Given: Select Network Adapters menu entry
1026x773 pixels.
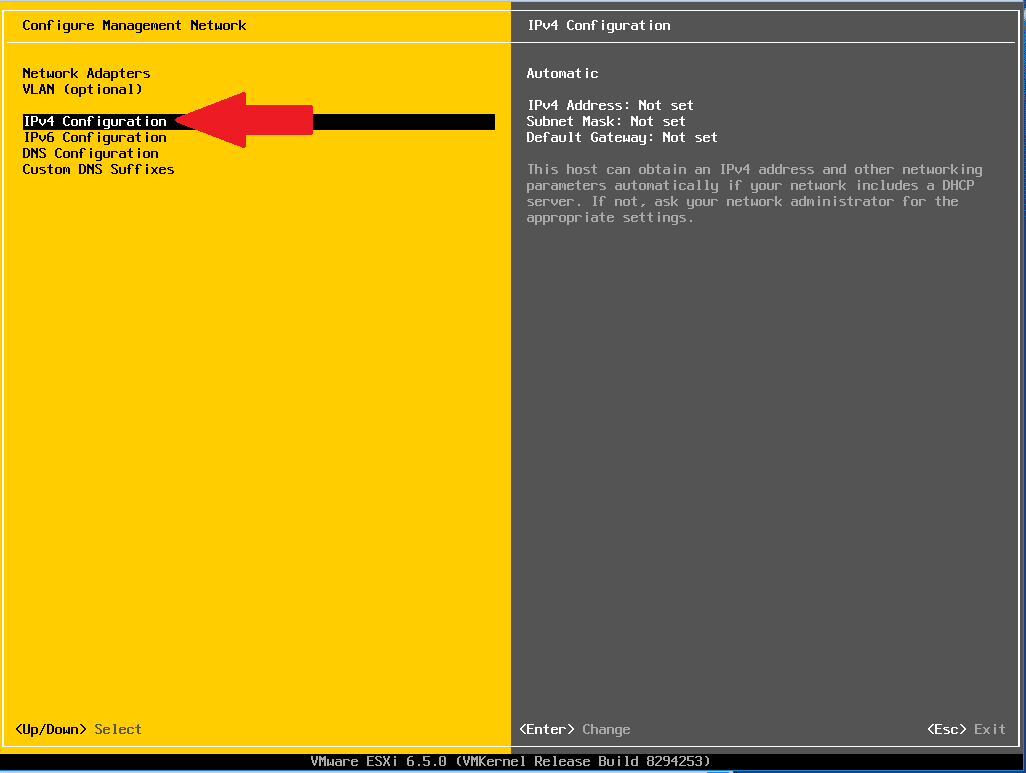Looking at the screenshot, I should [86, 73].
